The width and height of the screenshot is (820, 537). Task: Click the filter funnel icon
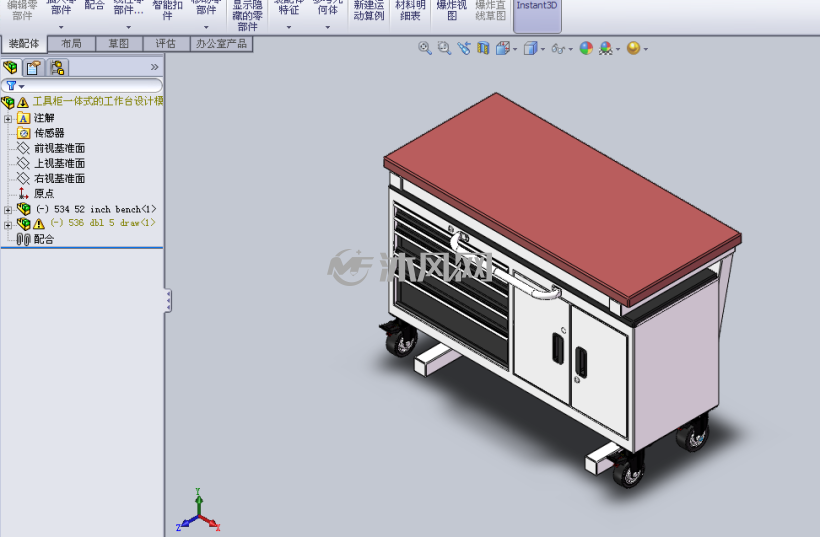pyautogui.click(x=11, y=85)
